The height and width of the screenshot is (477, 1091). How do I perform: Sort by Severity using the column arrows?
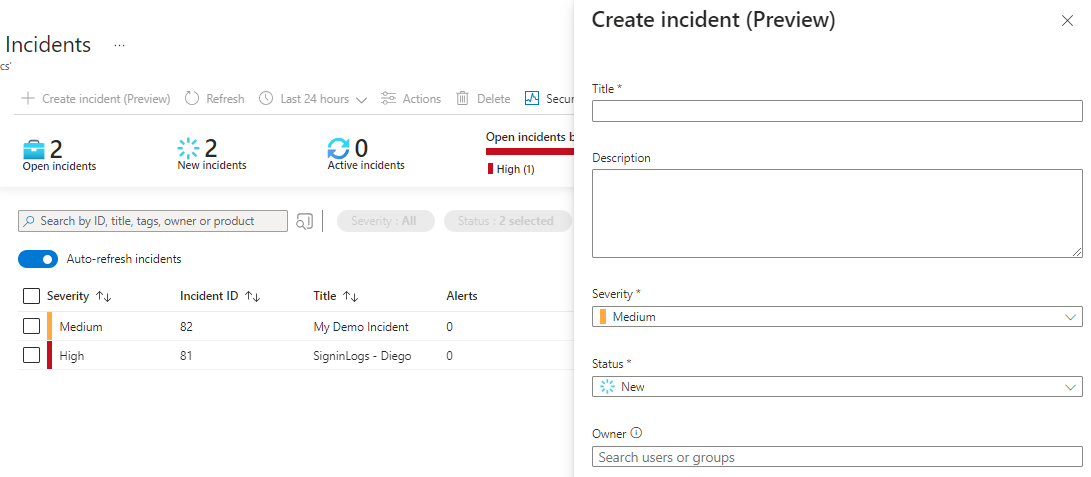pyautogui.click(x=103, y=297)
